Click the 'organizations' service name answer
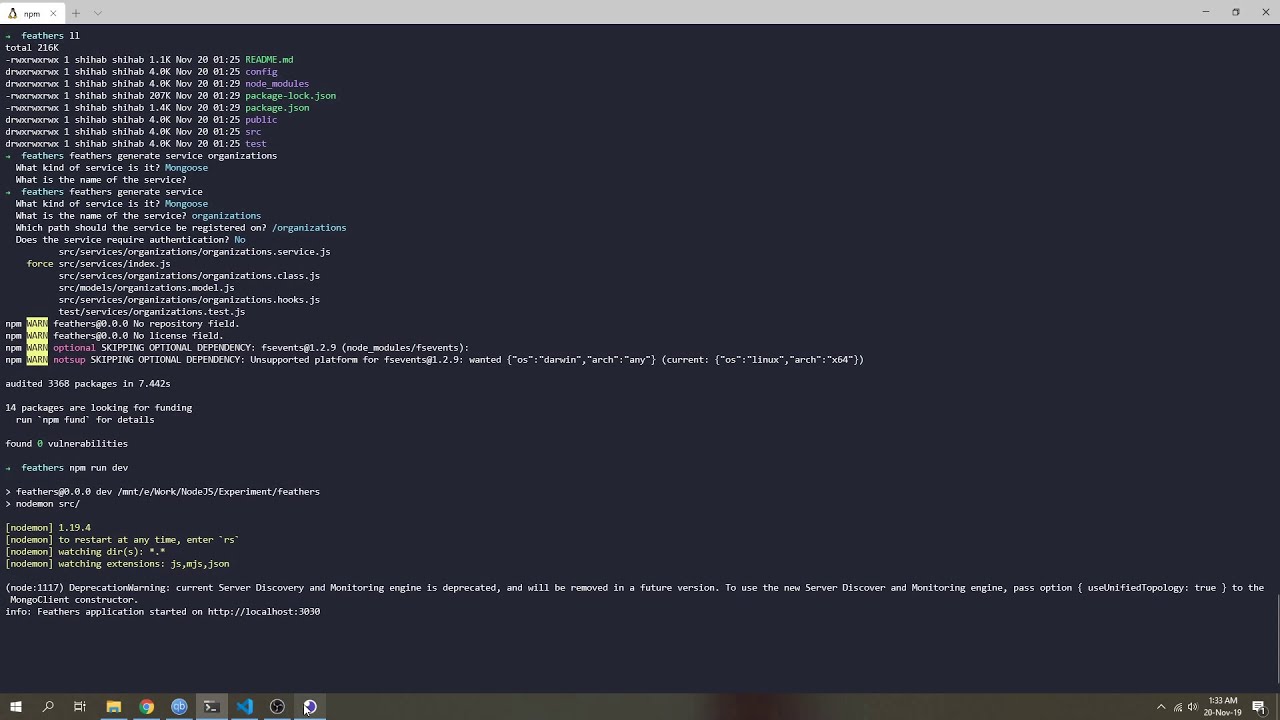This screenshot has width=1280, height=720. coord(226,216)
